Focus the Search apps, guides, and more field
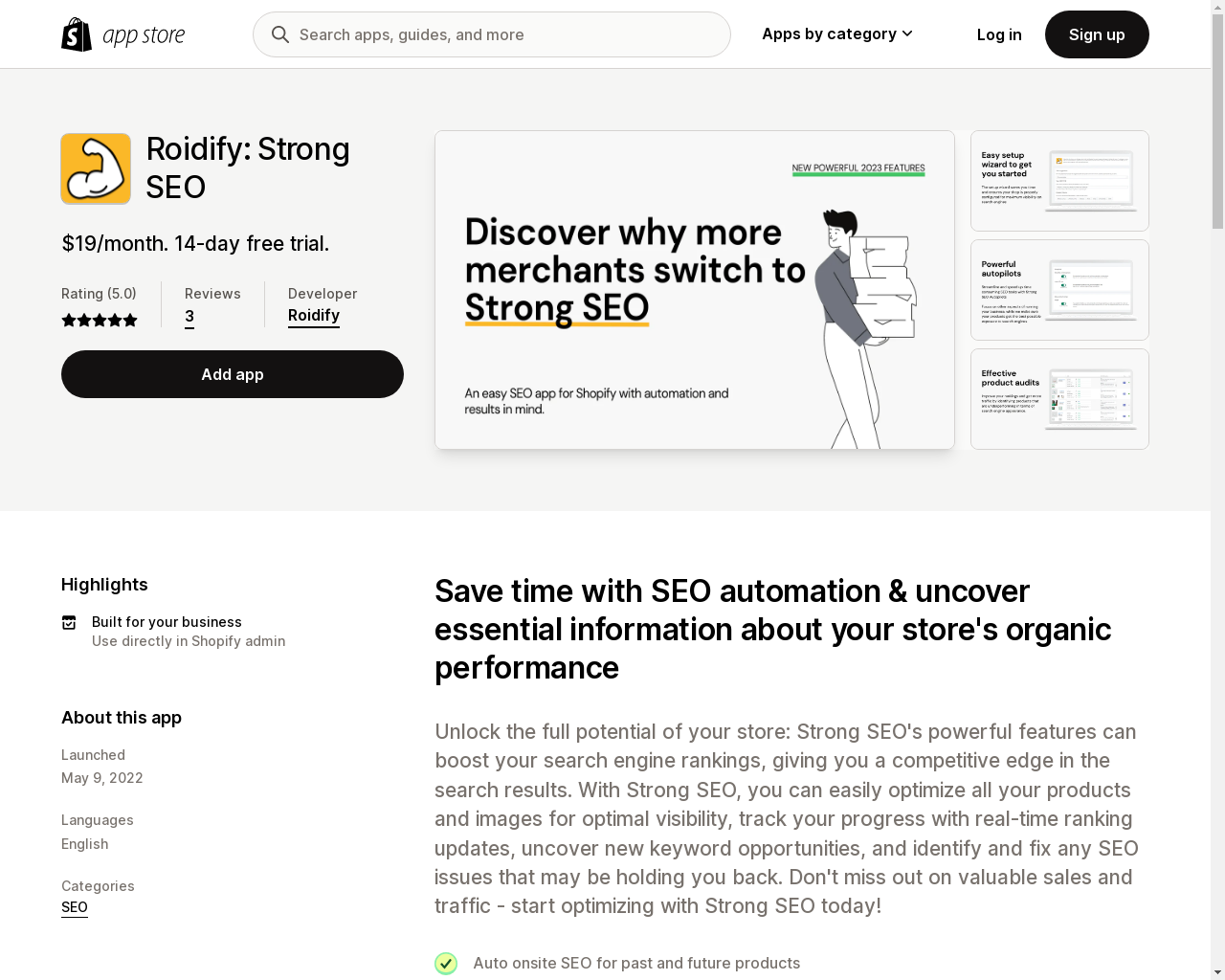Viewport: 1225px width, 980px height. click(x=492, y=34)
